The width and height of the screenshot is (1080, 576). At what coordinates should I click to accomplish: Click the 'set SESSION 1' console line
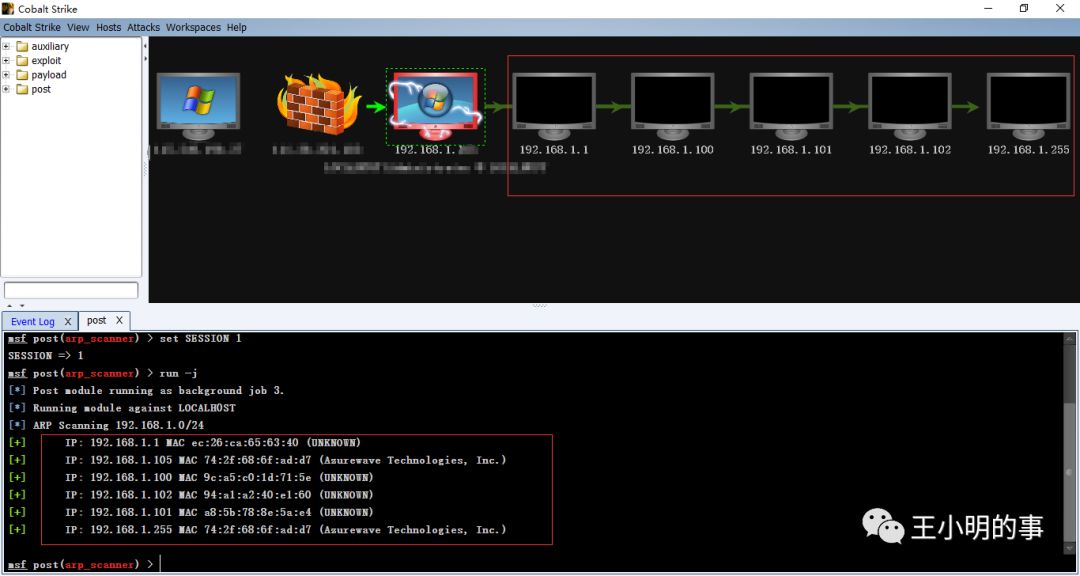point(125,338)
